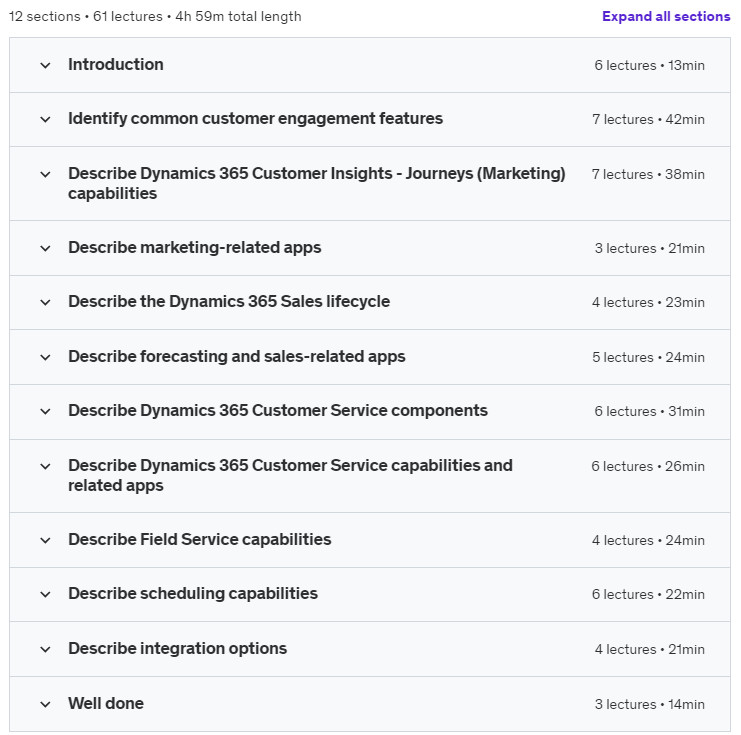741x735 pixels.
Task: Click '3 lectures • 14min' duration text
Action: click(x=649, y=704)
